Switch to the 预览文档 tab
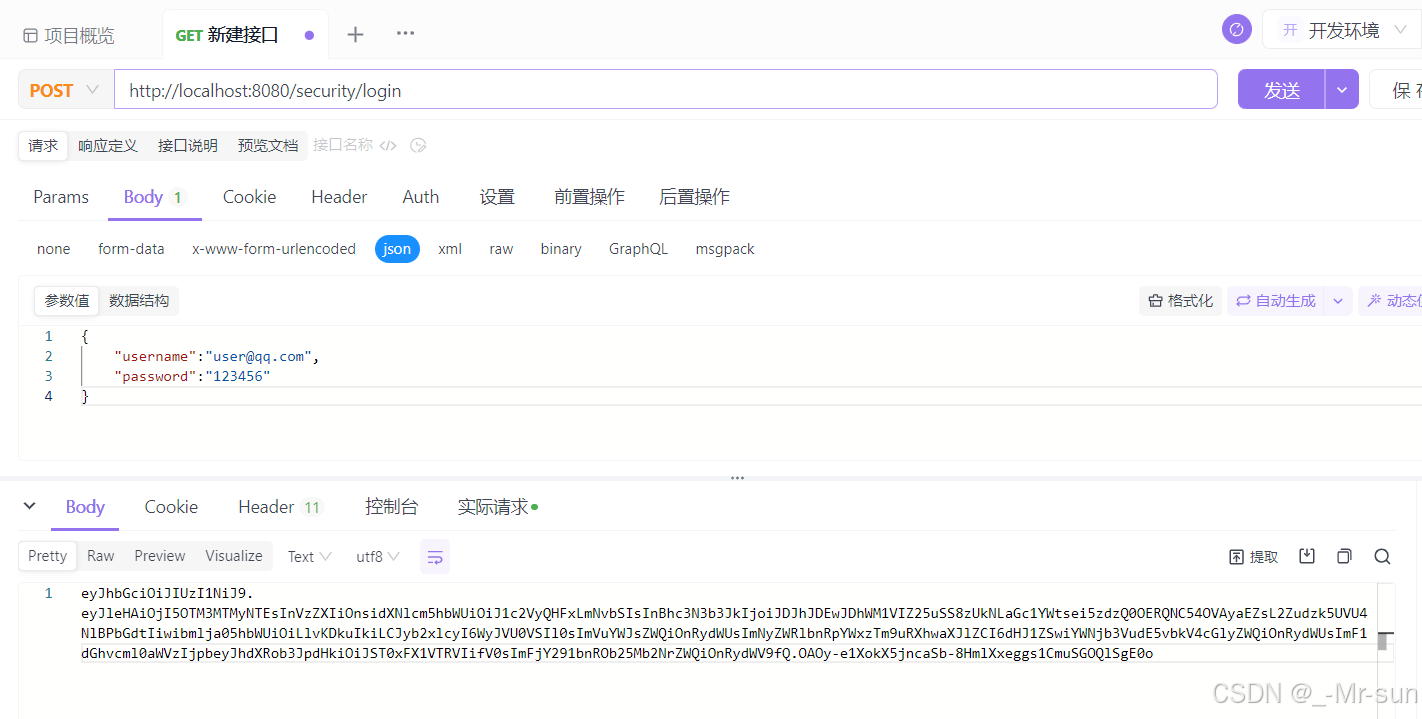The width and height of the screenshot is (1422, 719). [x=268, y=145]
